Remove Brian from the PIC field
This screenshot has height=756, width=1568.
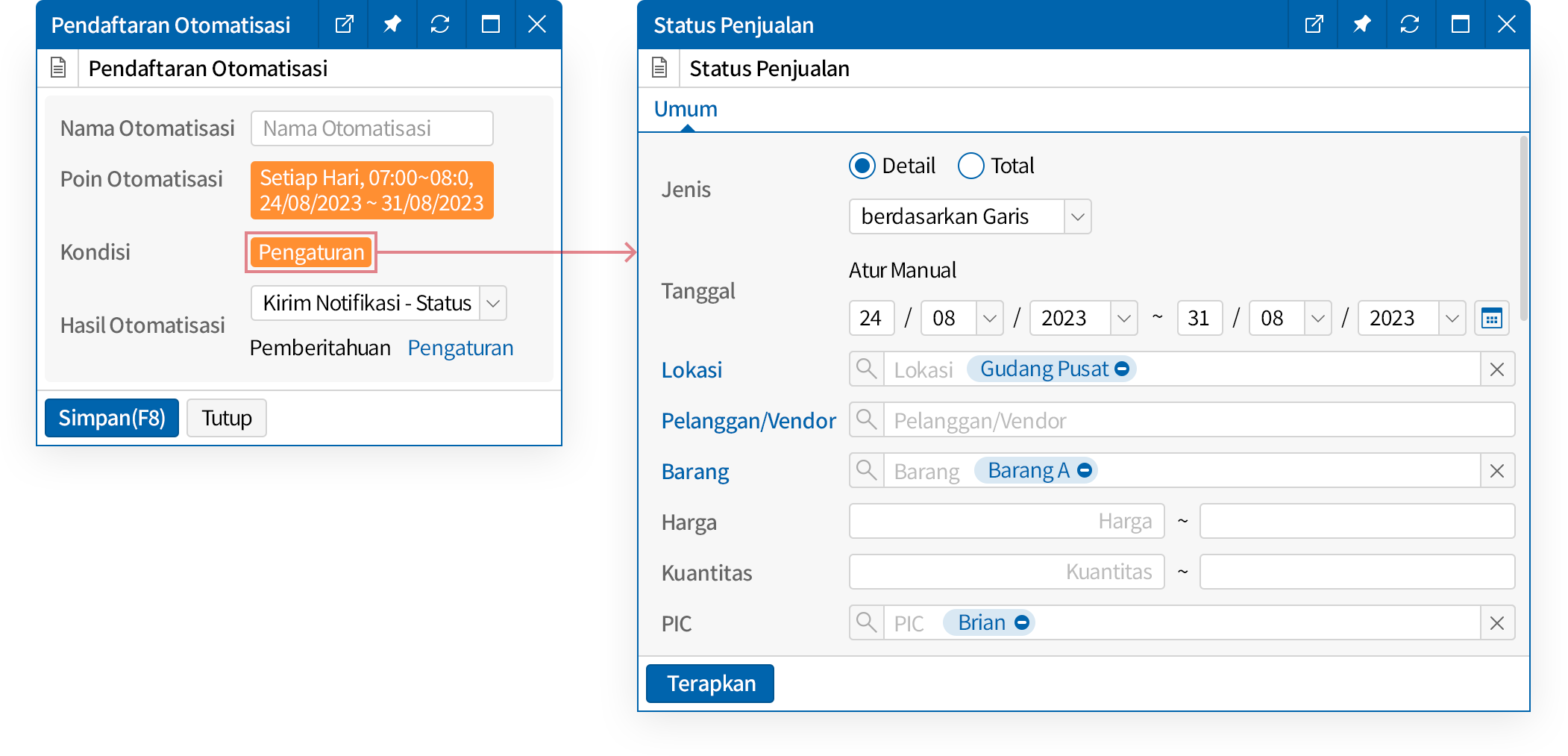(x=1022, y=622)
